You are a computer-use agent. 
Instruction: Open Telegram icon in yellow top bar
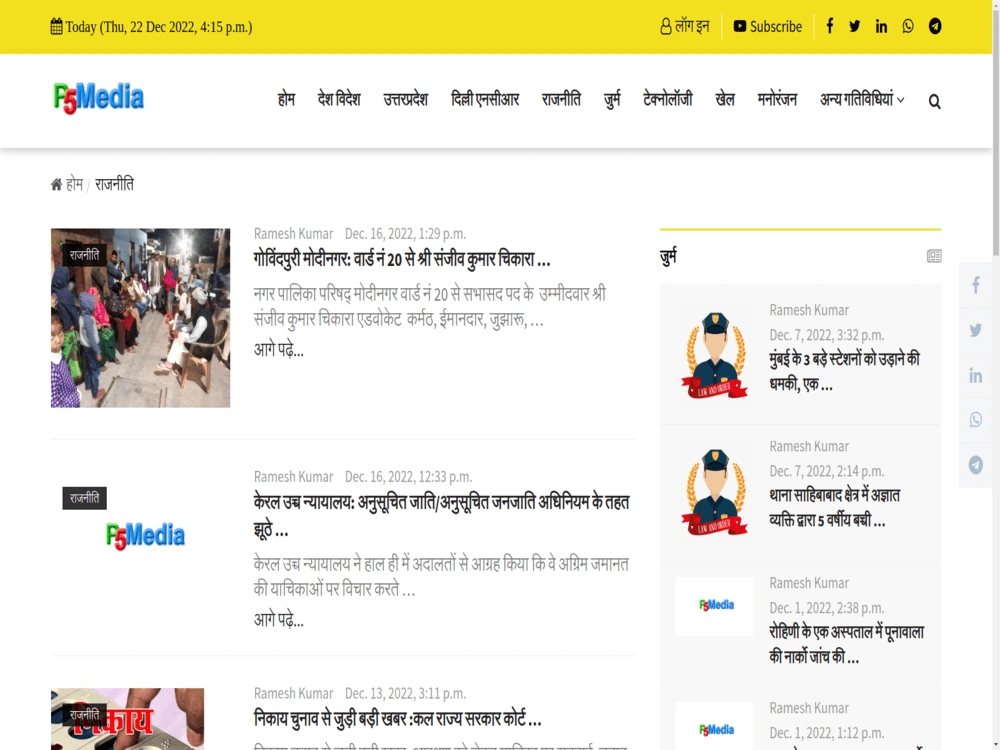point(935,26)
